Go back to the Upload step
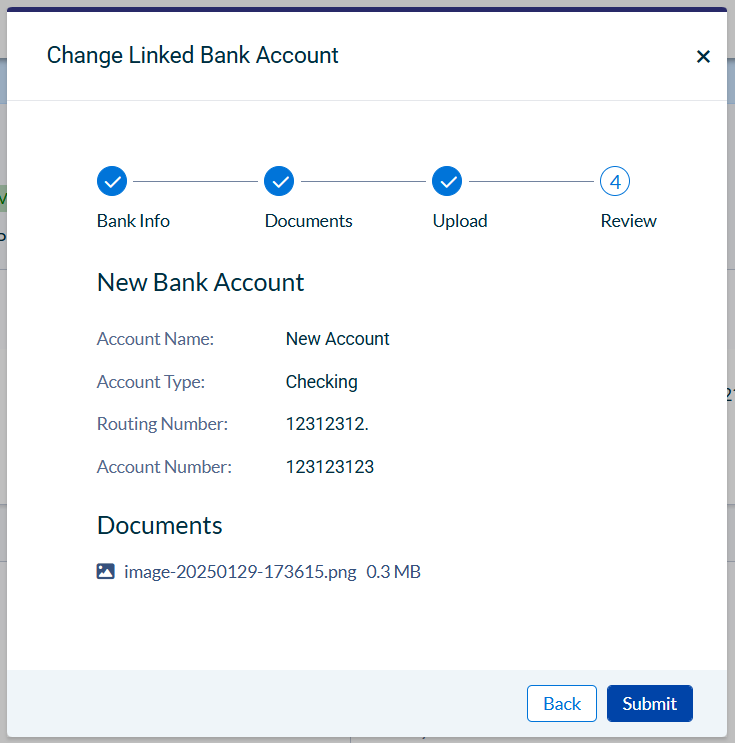 (x=562, y=703)
